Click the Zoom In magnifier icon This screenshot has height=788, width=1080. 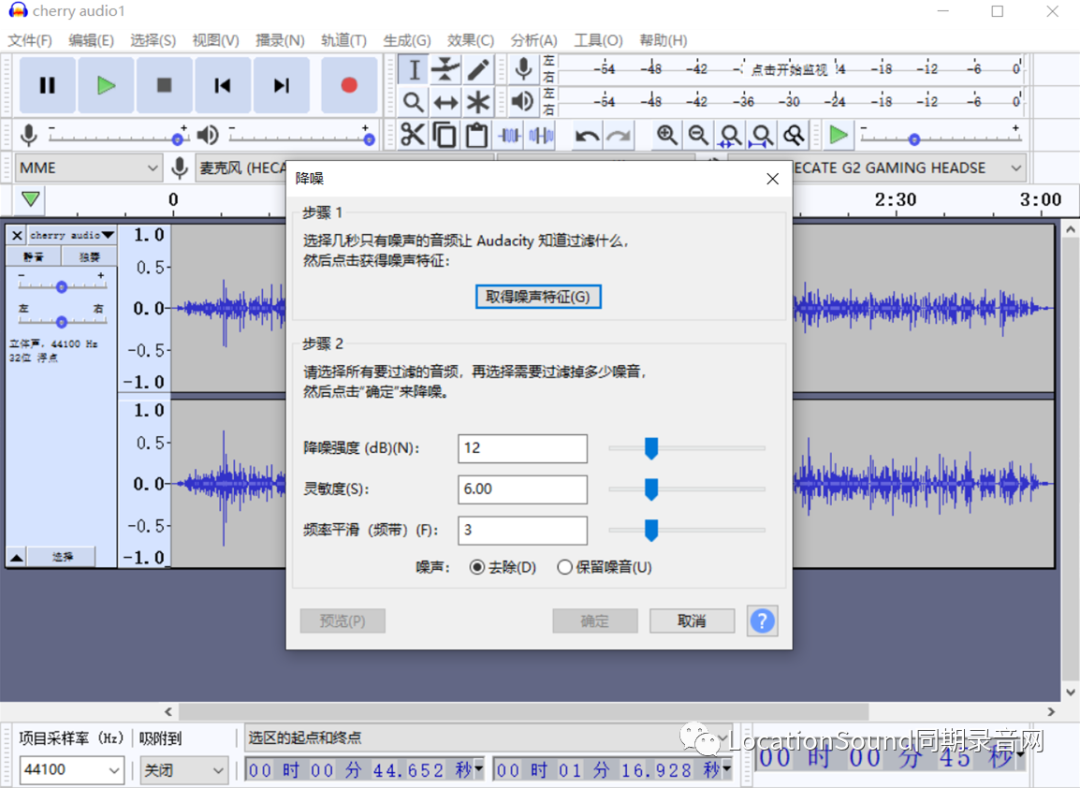click(665, 135)
